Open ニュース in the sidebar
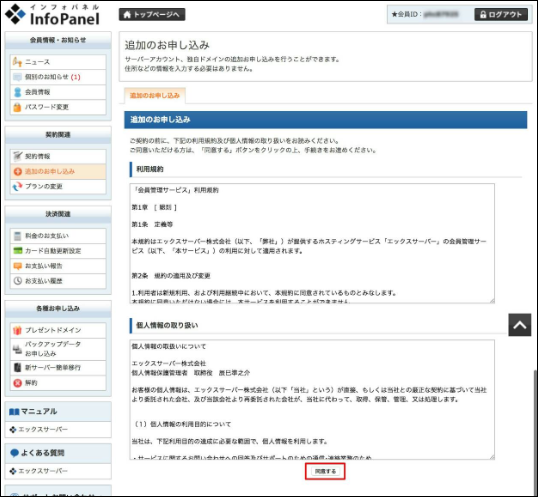The width and height of the screenshot is (538, 497). click(58, 62)
